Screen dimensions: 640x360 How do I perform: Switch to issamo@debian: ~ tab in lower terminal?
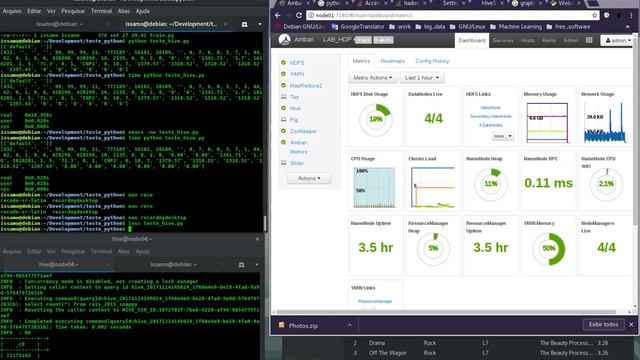(173, 265)
